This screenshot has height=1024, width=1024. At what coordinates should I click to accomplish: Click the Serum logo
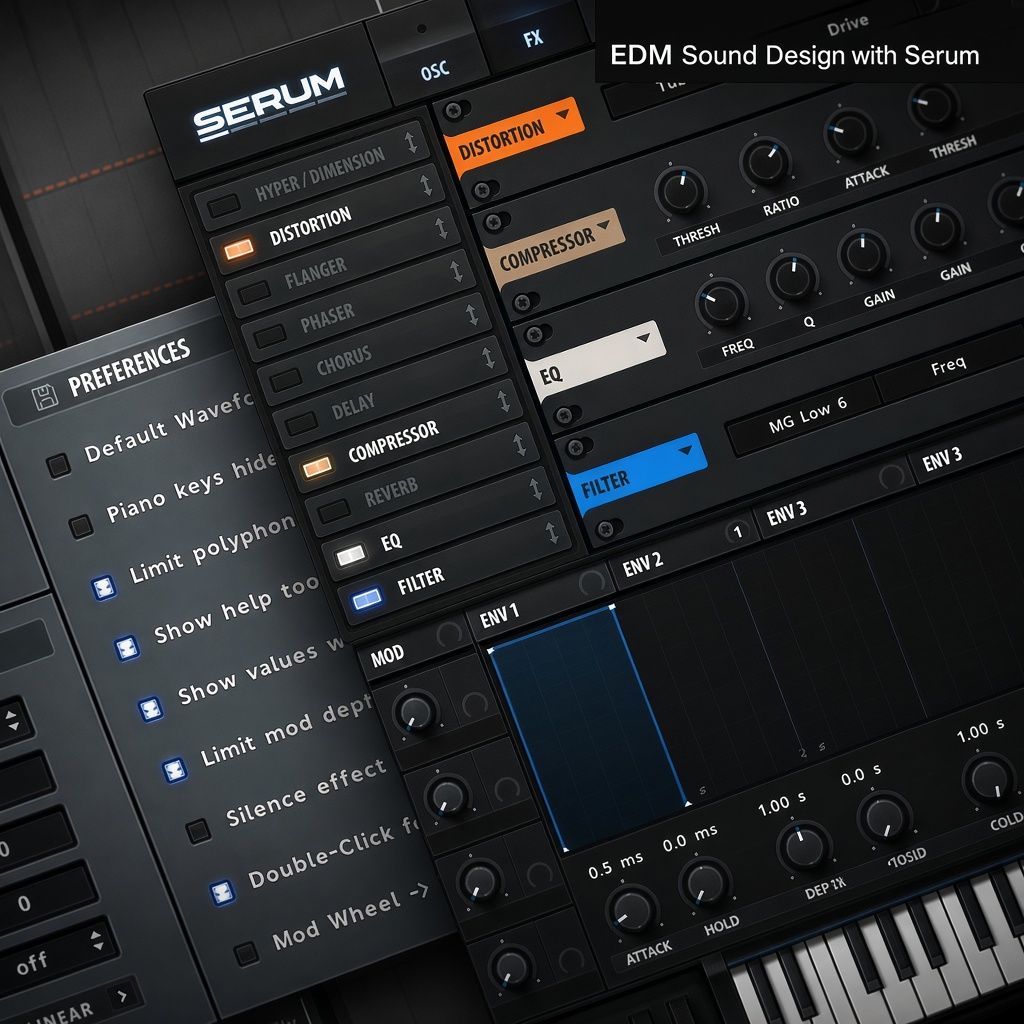pyautogui.click(x=269, y=104)
